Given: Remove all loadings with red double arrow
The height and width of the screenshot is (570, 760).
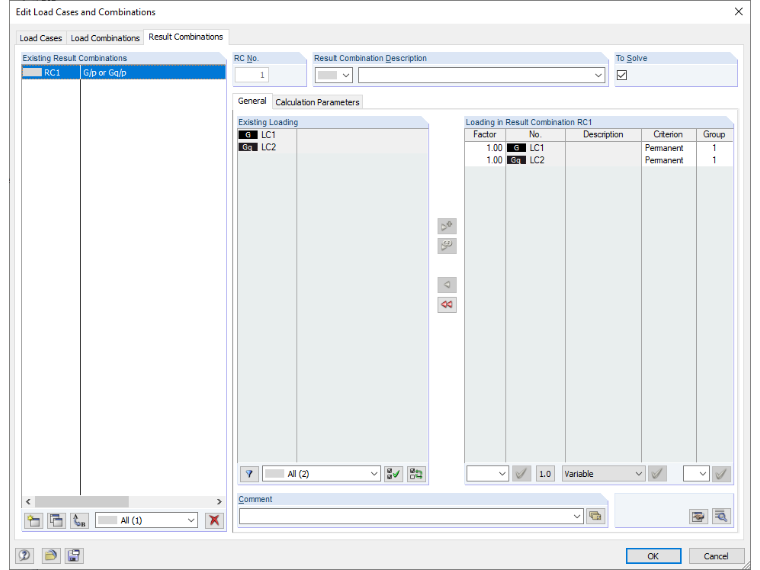Looking at the screenshot, I should coord(447,304).
